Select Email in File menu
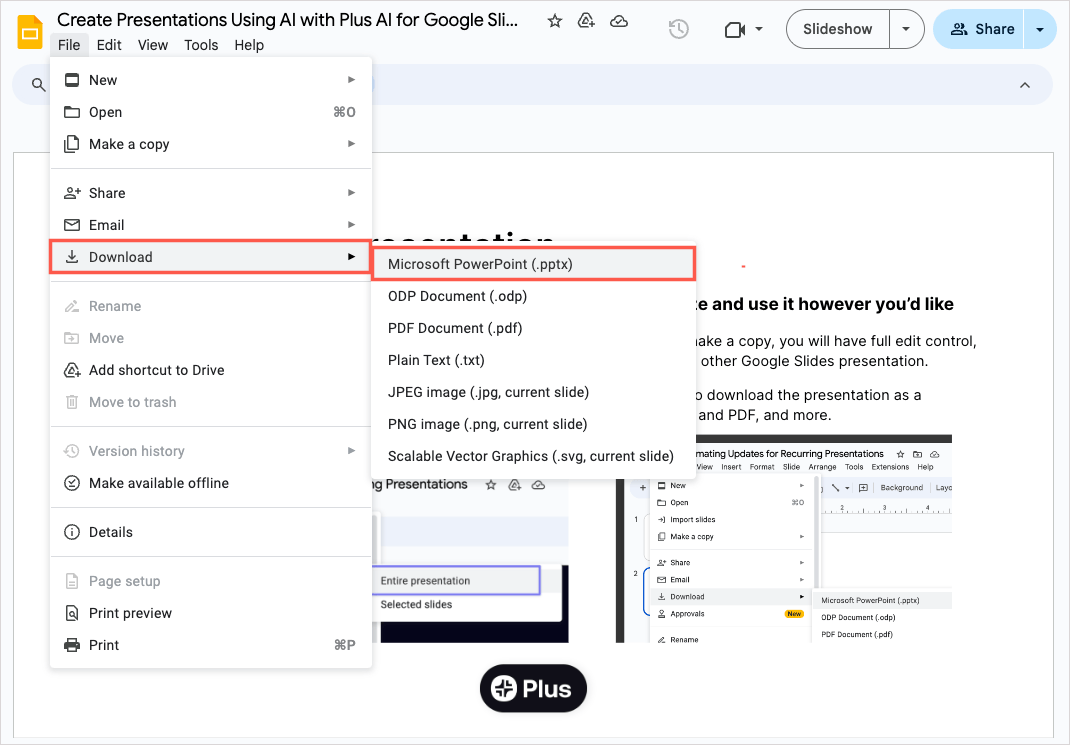 pyautogui.click(x=211, y=225)
